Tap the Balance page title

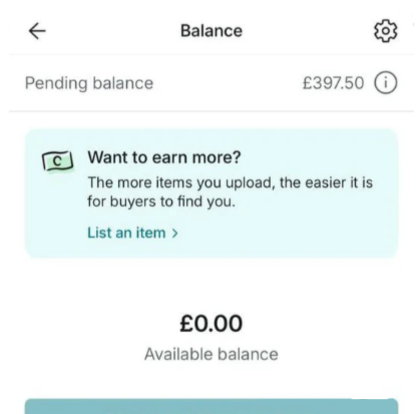pos(211,31)
